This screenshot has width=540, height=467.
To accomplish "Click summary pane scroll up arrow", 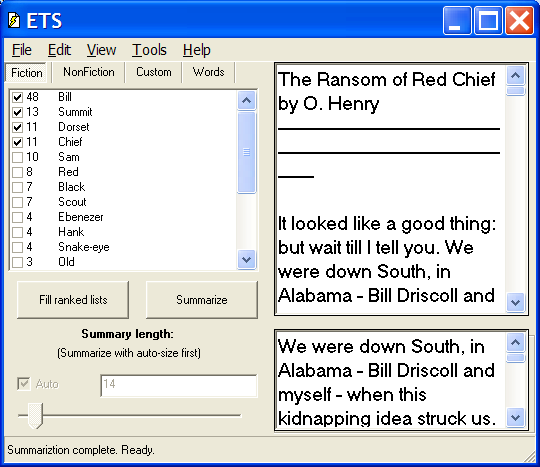I will (516, 342).
